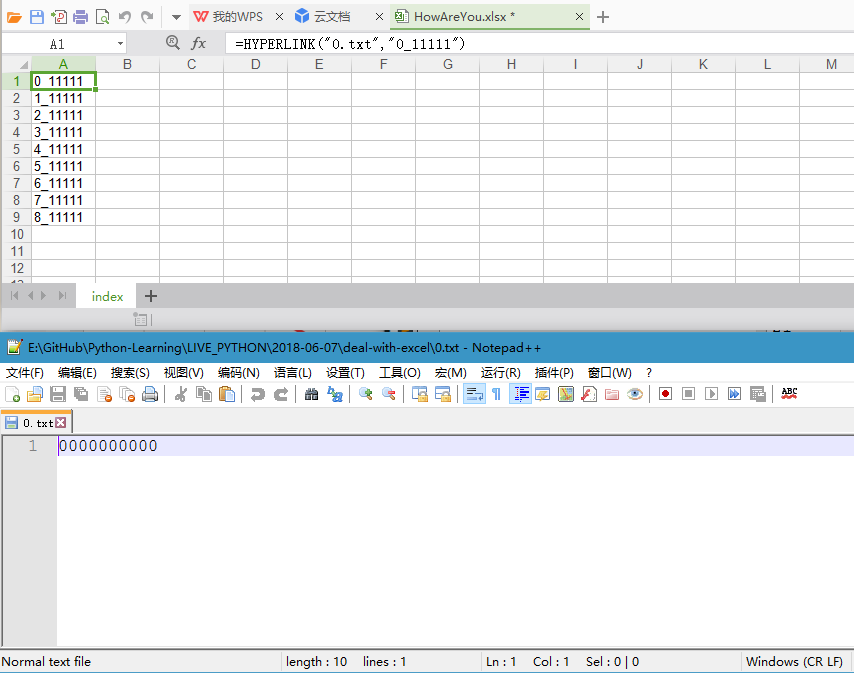
Task: Click the WPS open folder icon
Action: (14, 17)
